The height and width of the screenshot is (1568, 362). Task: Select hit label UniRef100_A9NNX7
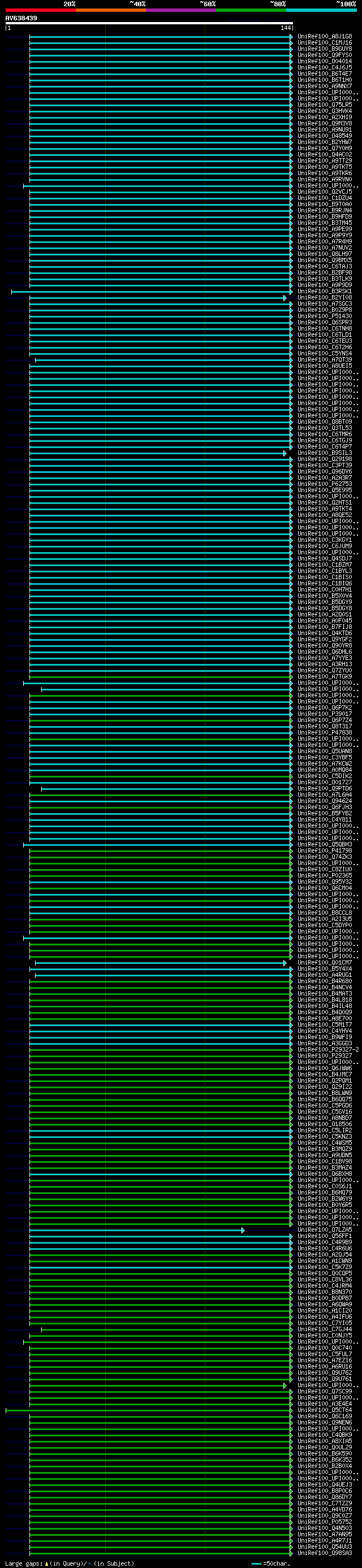[325, 86]
